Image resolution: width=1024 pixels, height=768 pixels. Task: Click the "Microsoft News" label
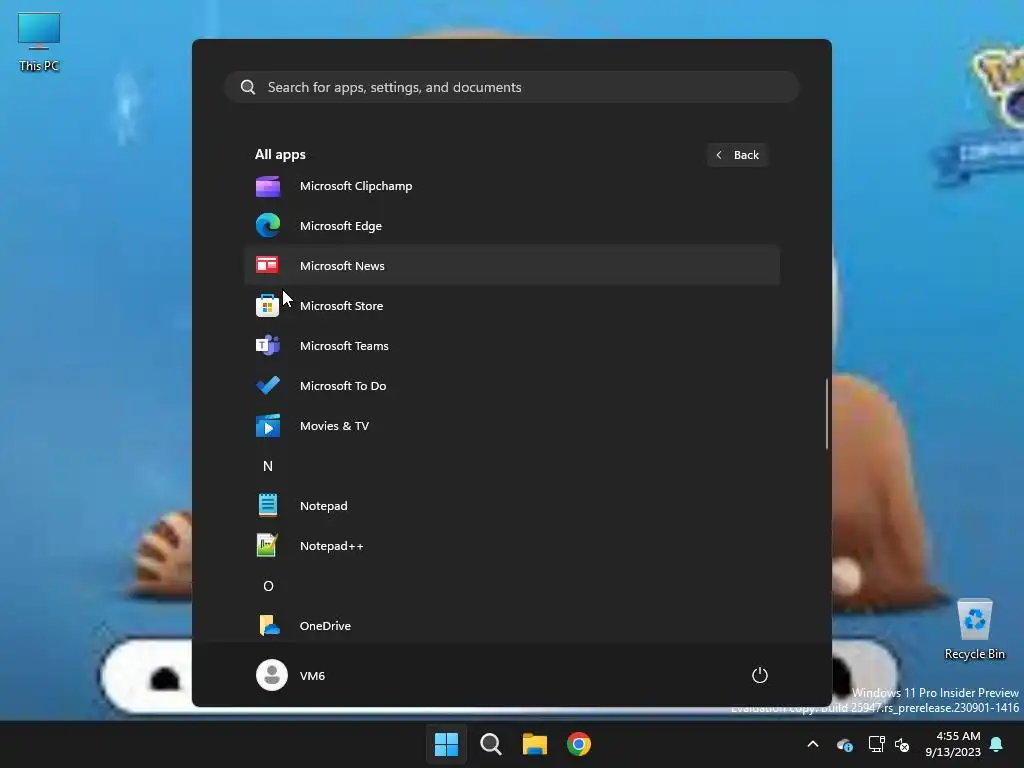click(342, 266)
